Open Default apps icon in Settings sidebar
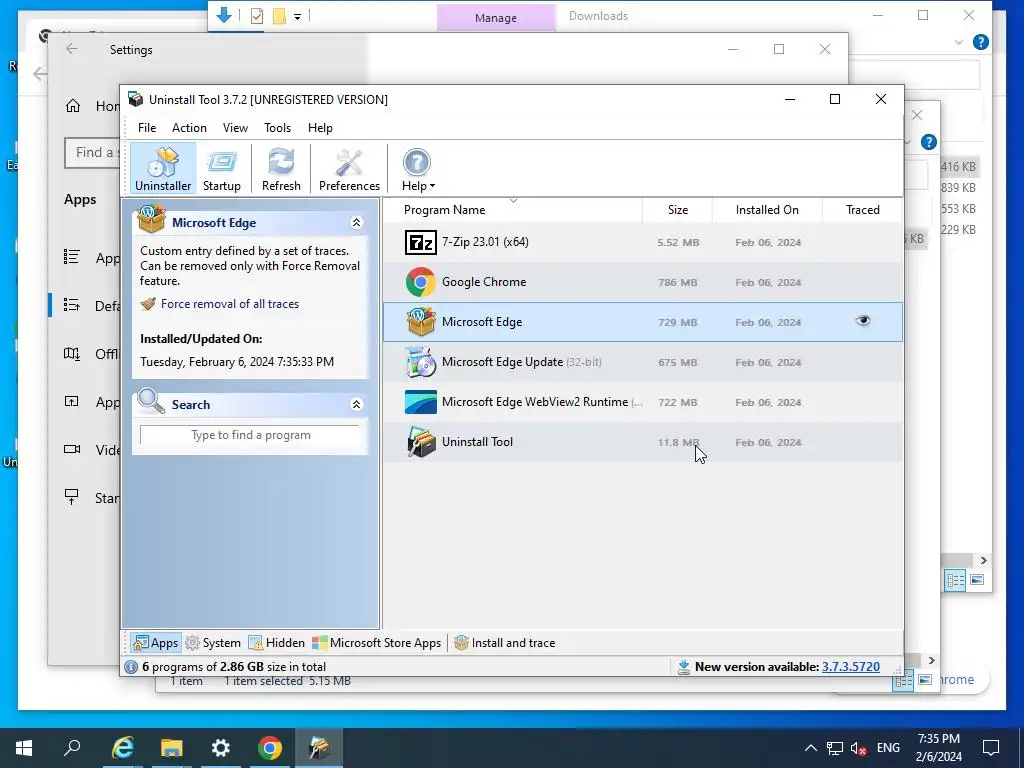Screen dimensions: 1024x768 click(72, 305)
